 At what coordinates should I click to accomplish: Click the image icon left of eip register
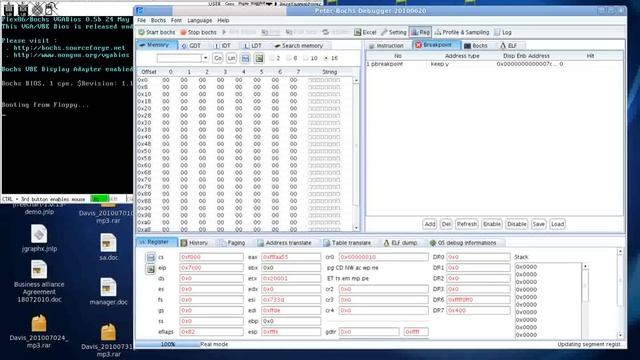(x=151, y=269)
